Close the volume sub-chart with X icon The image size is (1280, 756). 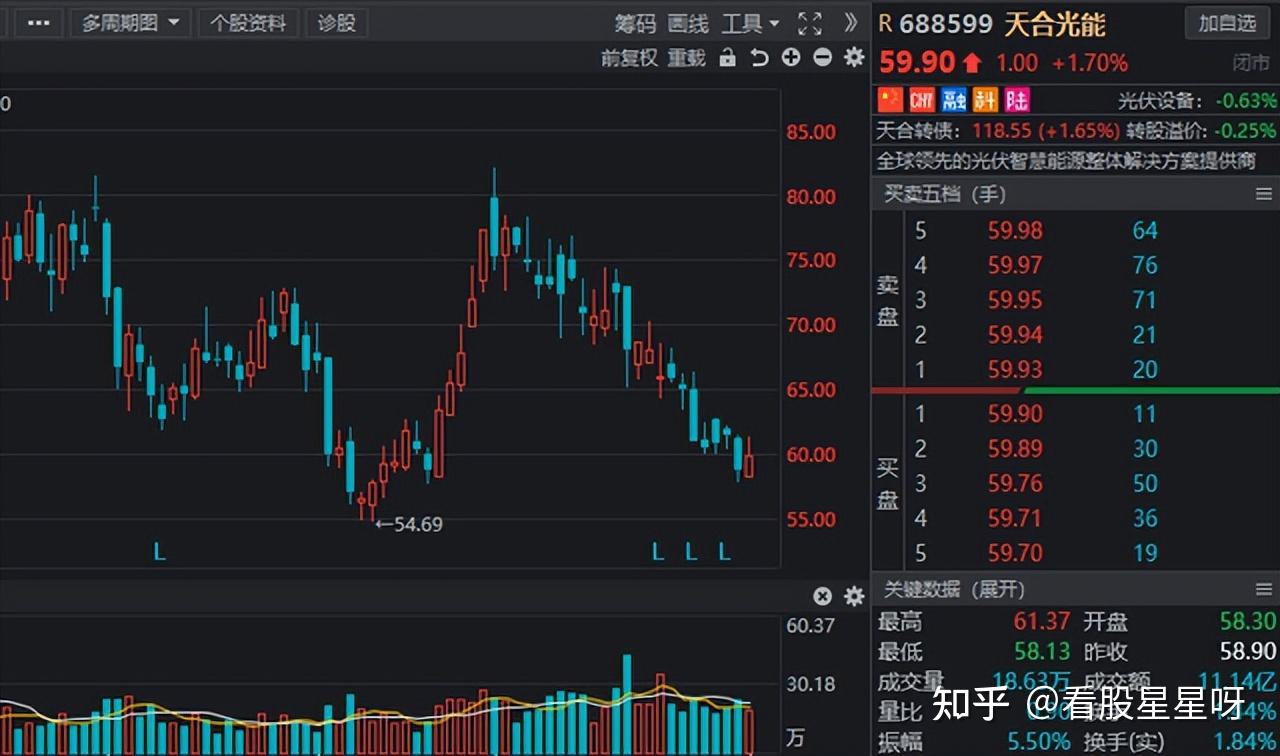(x=822, y=596)
